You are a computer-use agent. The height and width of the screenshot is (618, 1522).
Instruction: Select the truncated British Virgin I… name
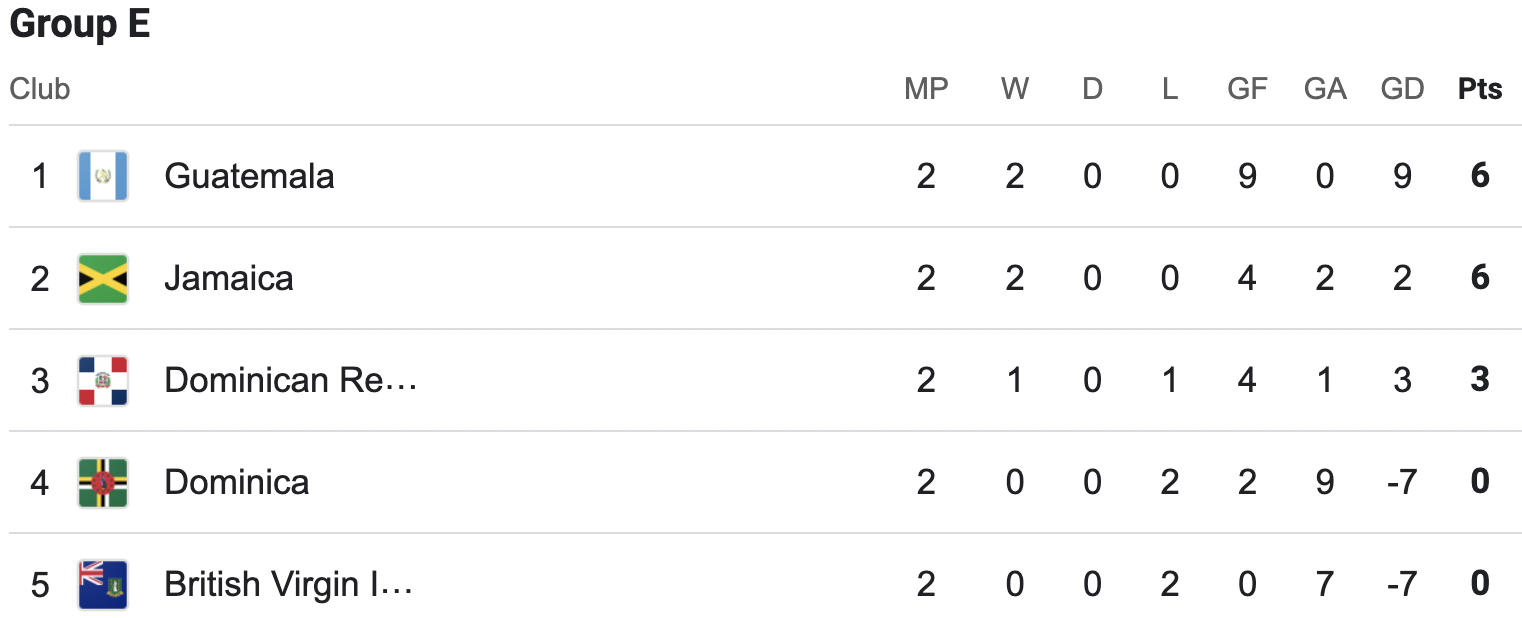point(289,584)
